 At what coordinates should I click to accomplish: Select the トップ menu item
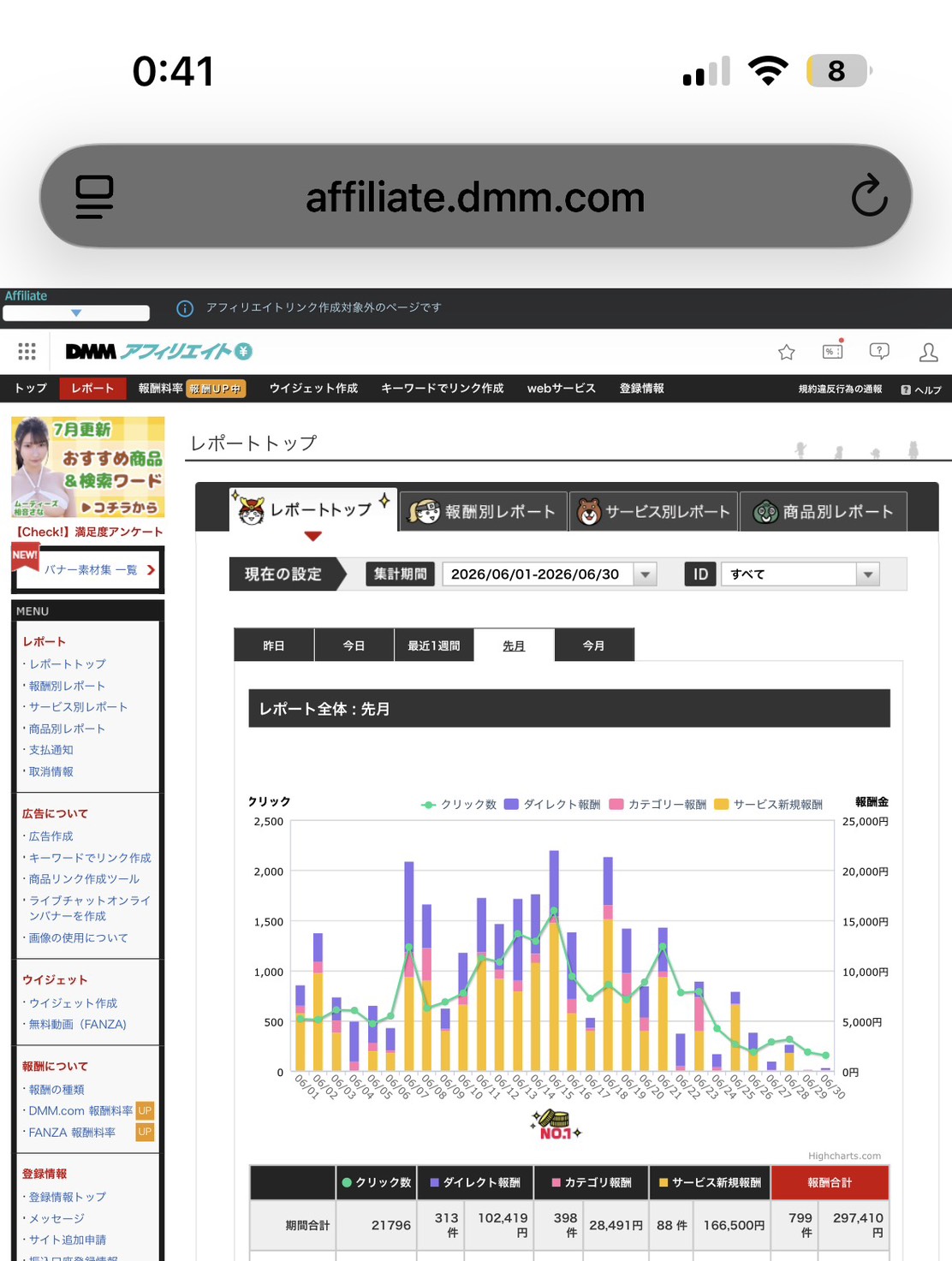pyautogui.click(x=31, y=389)
